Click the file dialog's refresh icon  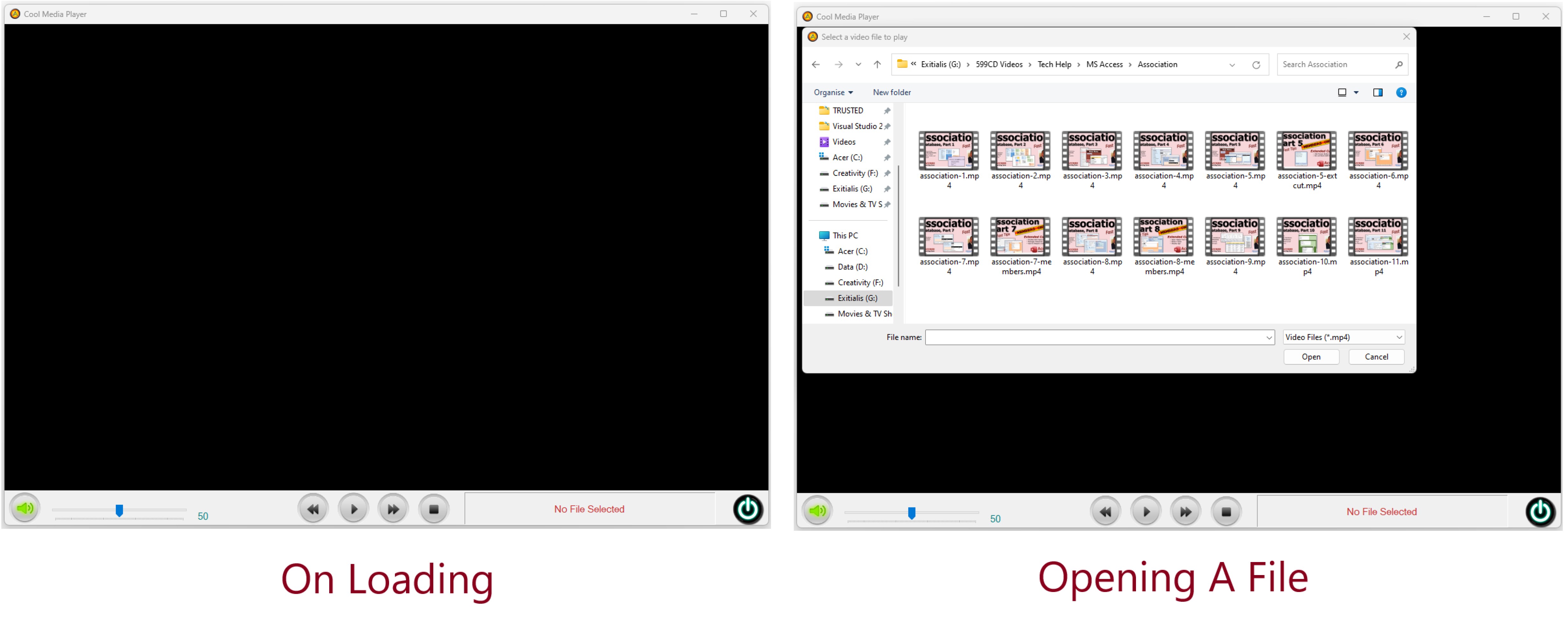point(1256,65)
